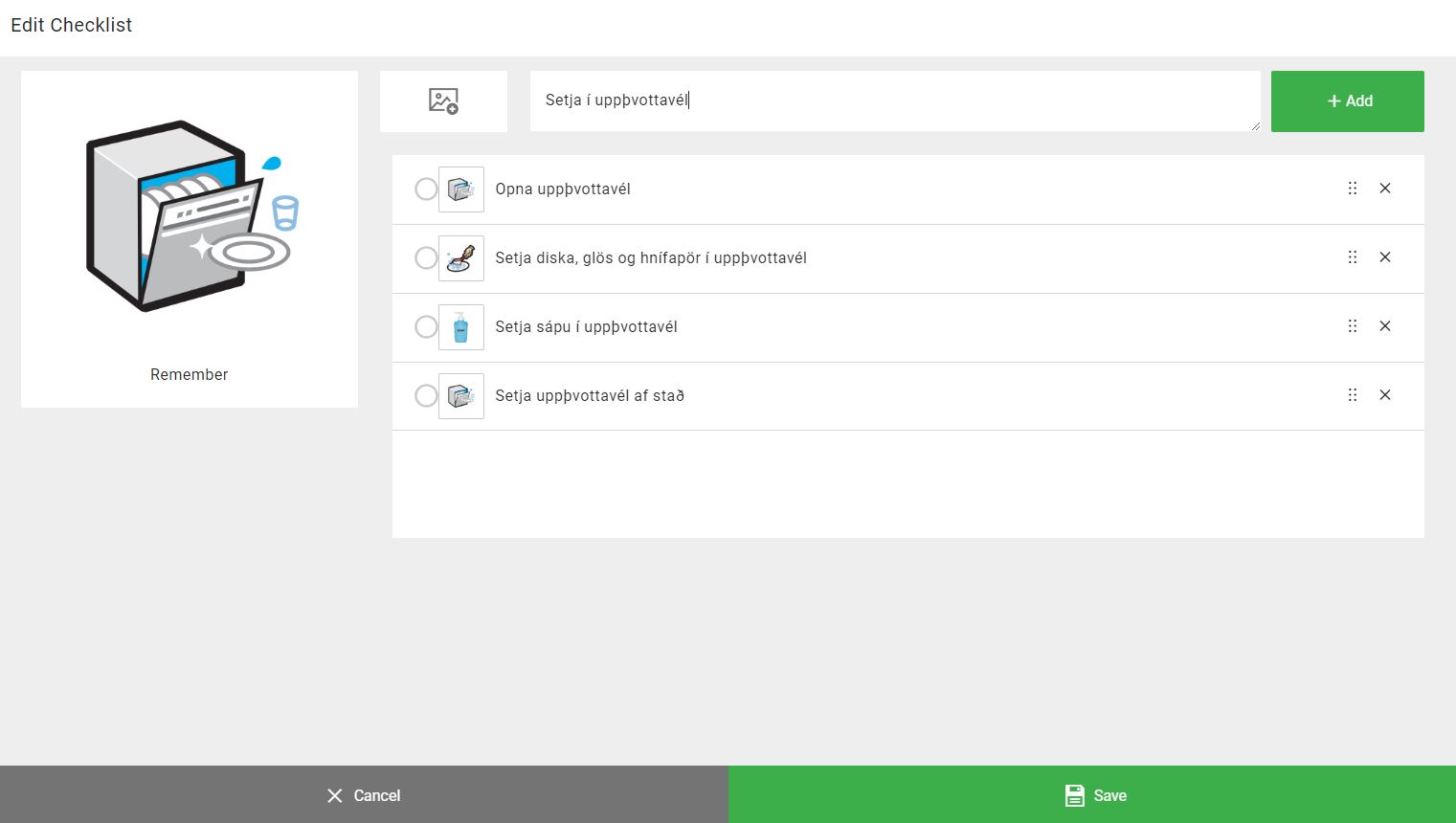This screenshot has width=1456, height=823.
Task: Click the large dishwasher checklist image
Action: pos(190,216)
